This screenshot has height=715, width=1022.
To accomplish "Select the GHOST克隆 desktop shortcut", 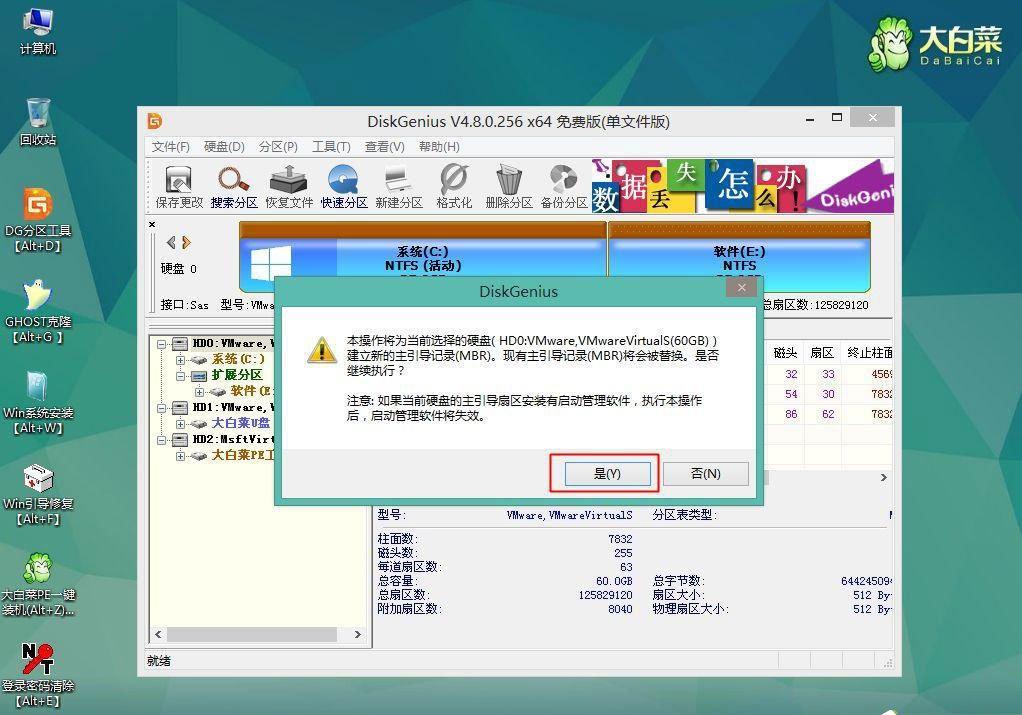I will pyautogui.click(x=38, y=312).
